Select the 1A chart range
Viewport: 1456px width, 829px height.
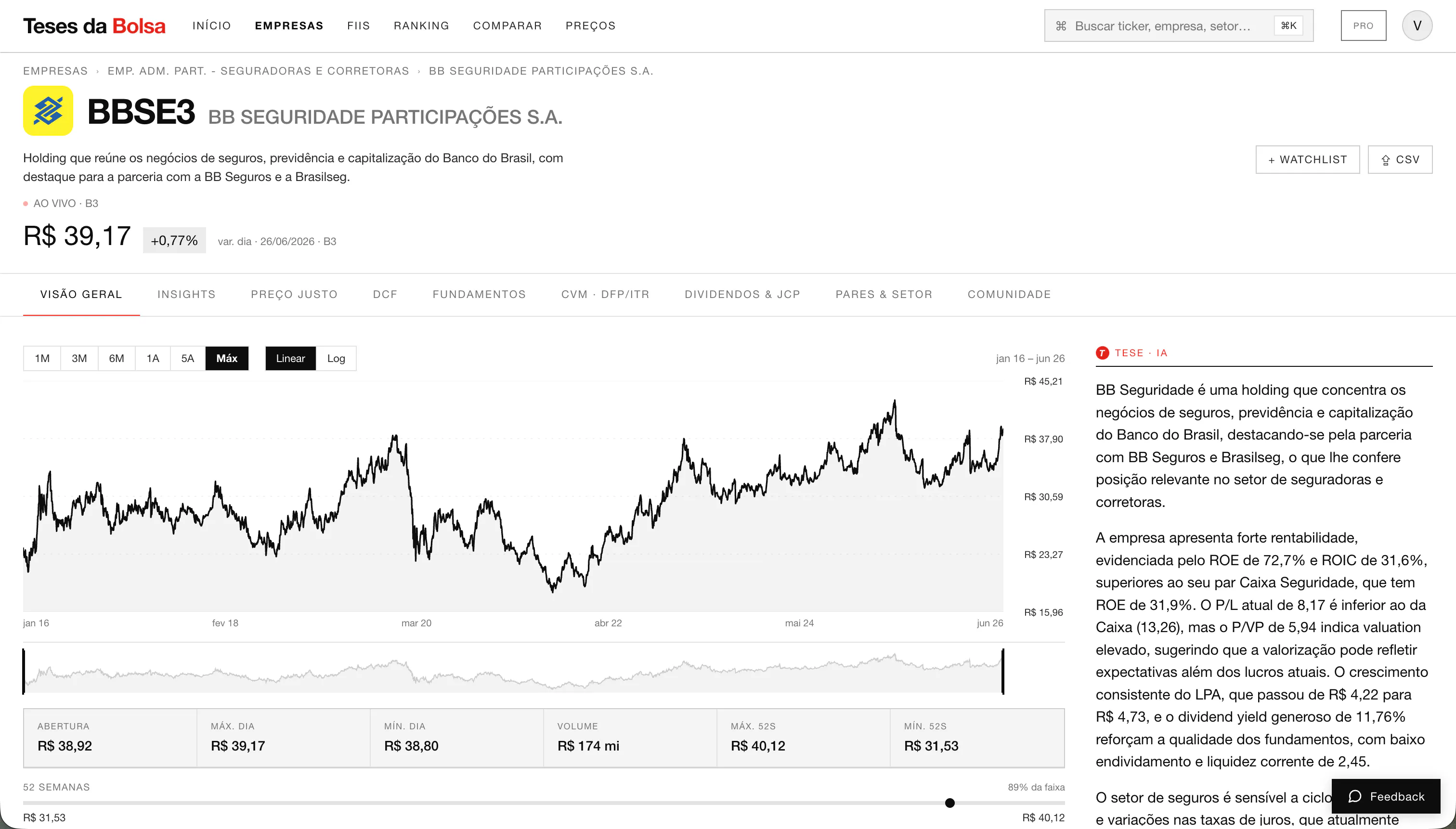153,358
